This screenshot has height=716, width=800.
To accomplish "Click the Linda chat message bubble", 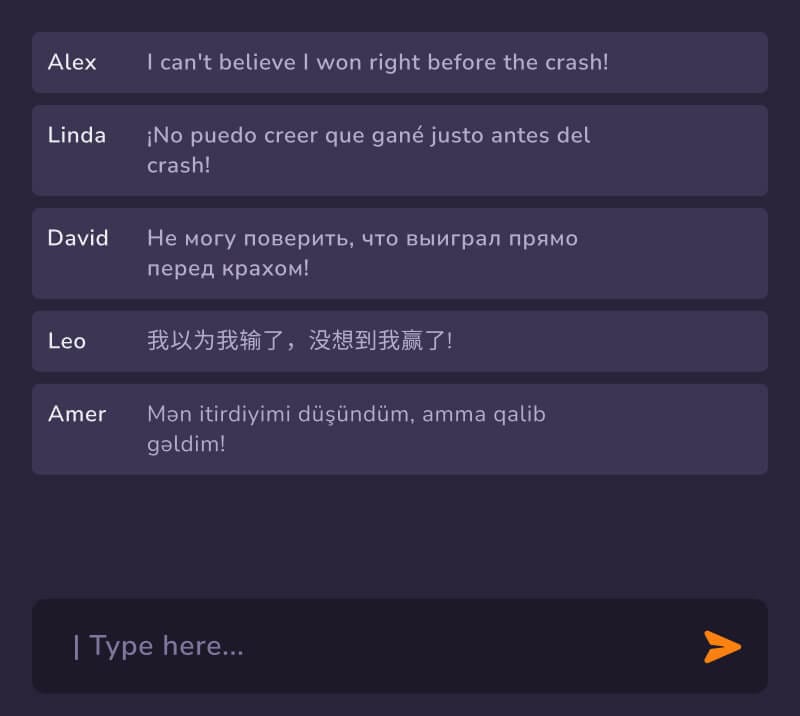I will 400,151.
